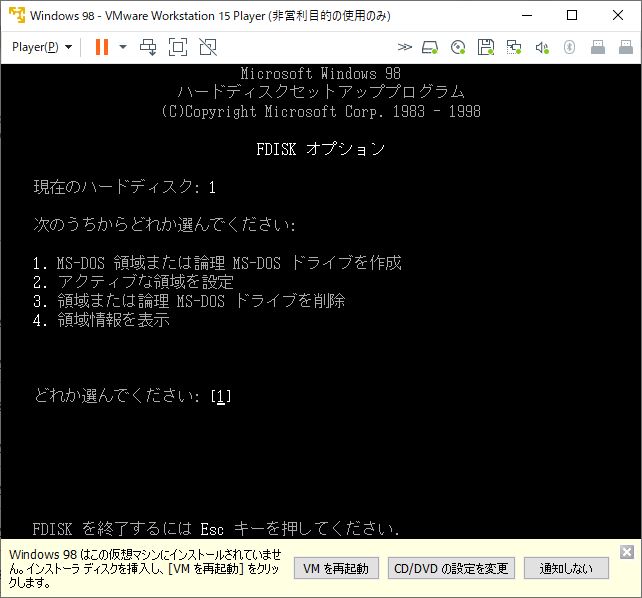
Task: Click the floppy drive device icon
Action: tap(486, 47)
